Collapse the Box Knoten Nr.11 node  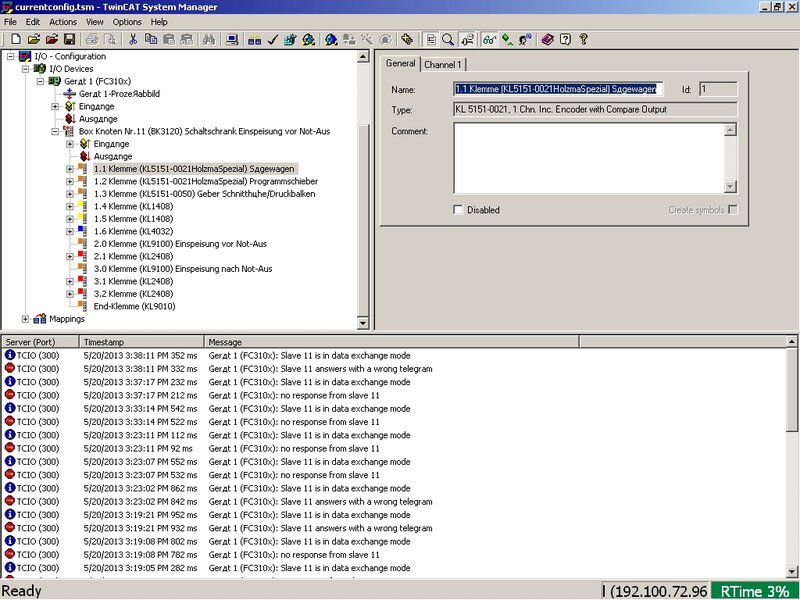pos(55,131)
